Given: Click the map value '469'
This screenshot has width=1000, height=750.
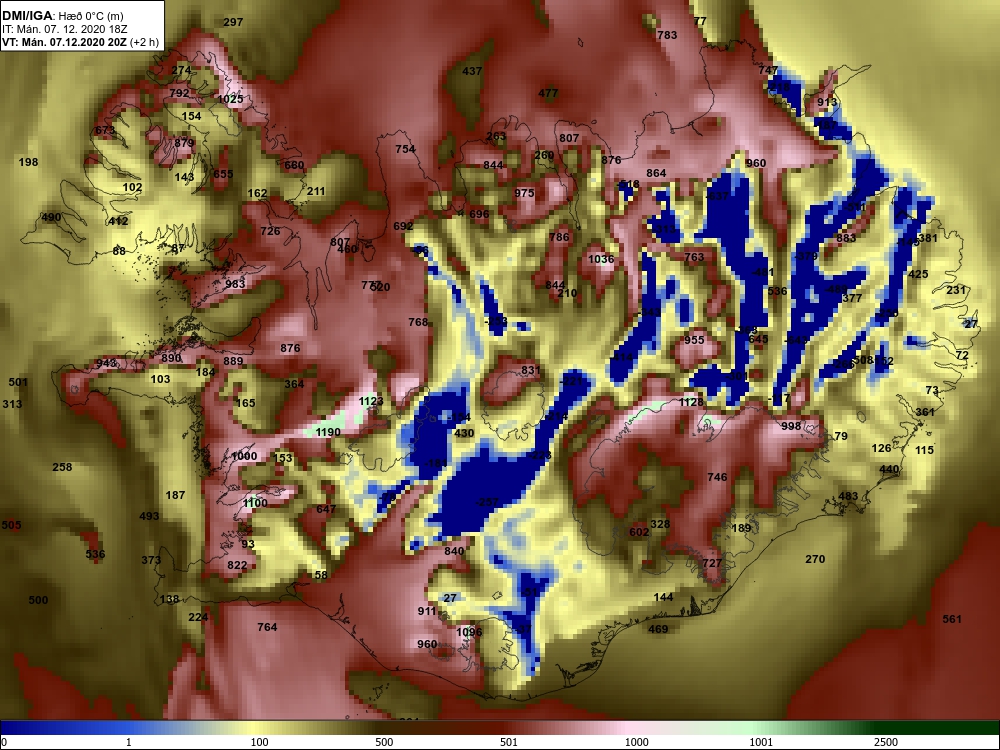Looking at the screenshot, I should coord(658,629).
